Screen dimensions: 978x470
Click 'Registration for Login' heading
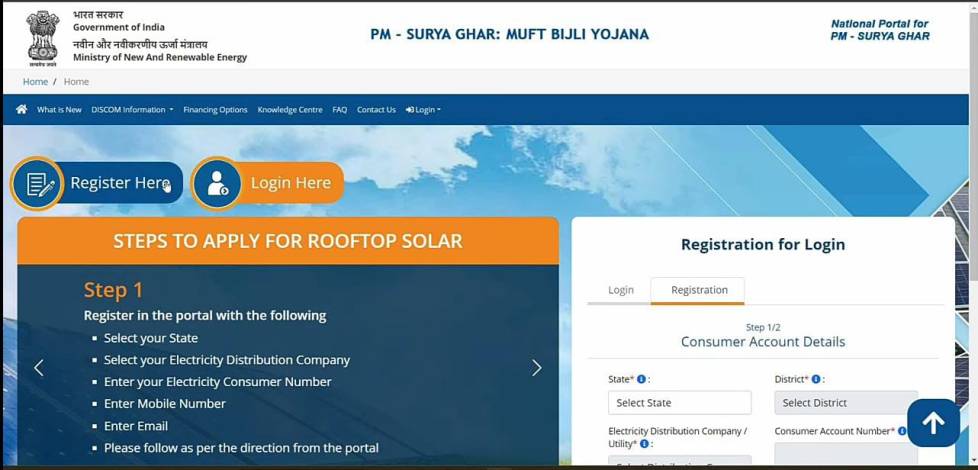tap(763, 244)
